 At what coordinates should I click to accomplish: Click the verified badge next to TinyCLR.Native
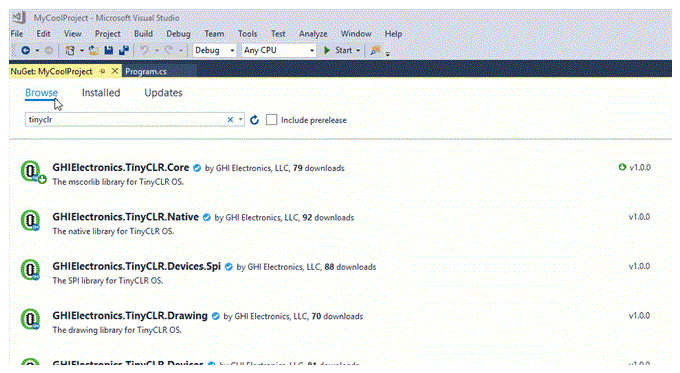206,217
